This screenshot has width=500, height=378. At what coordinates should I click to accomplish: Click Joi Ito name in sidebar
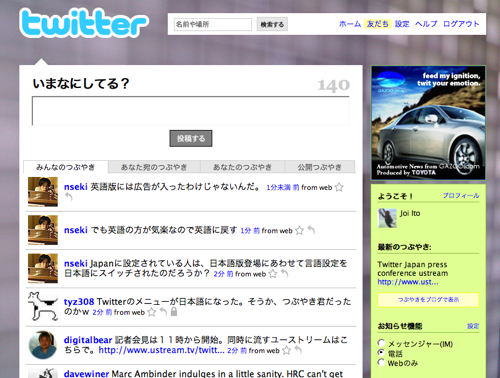click(x=410, y=213)
